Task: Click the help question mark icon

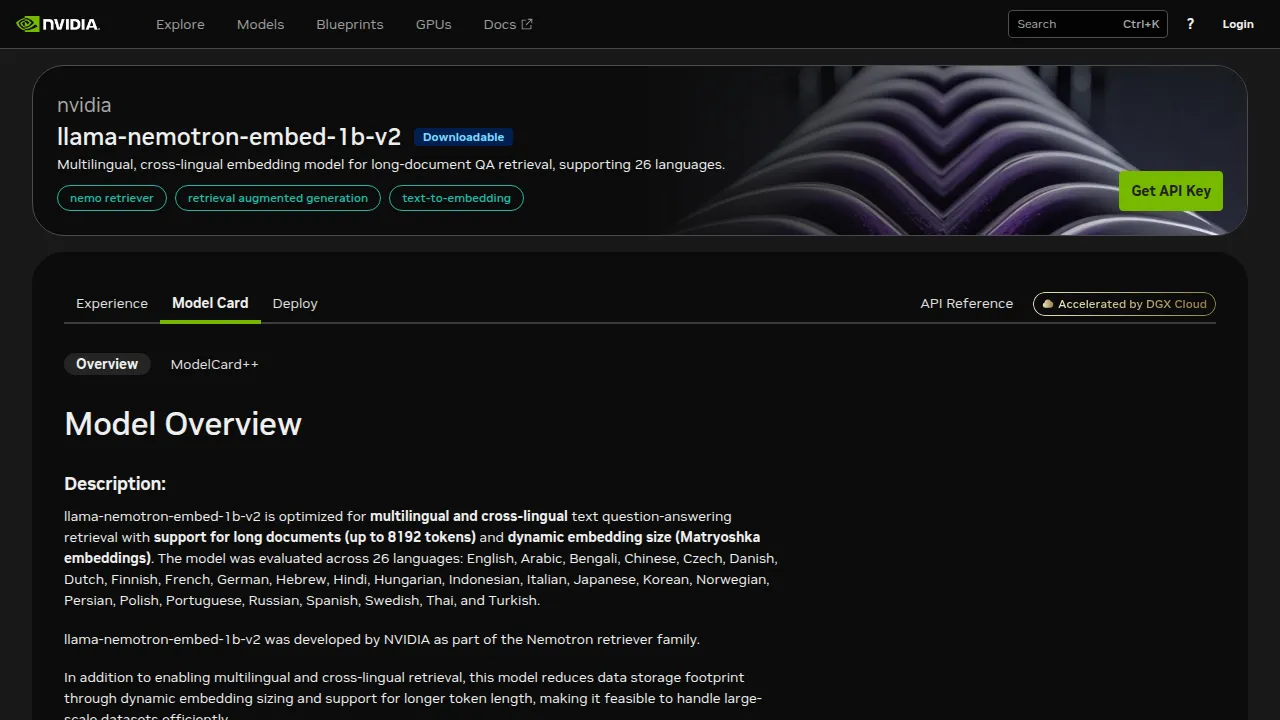Action: tap(1190, 24)
